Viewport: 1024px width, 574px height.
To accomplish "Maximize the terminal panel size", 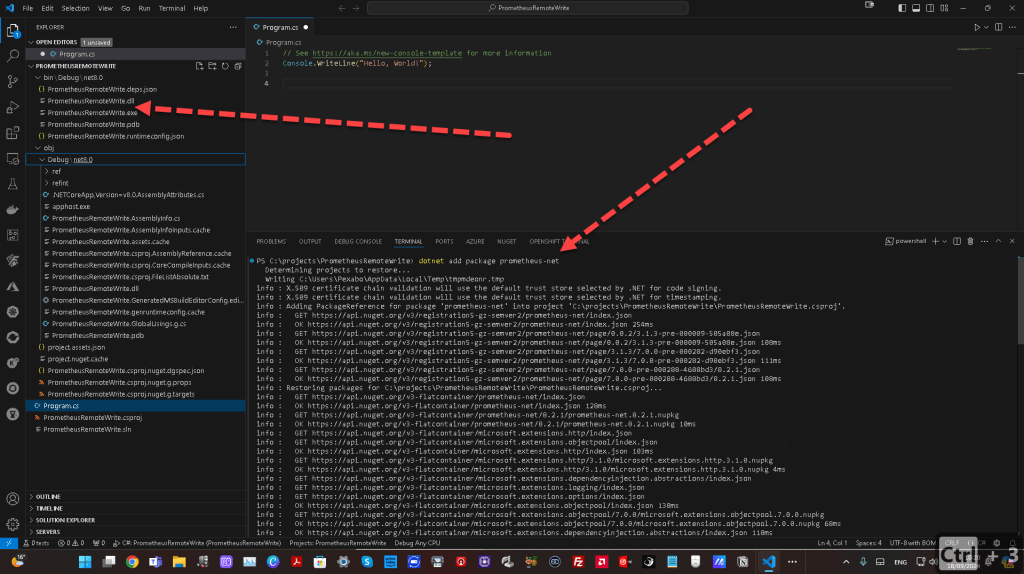I will [x=998, y=242].
